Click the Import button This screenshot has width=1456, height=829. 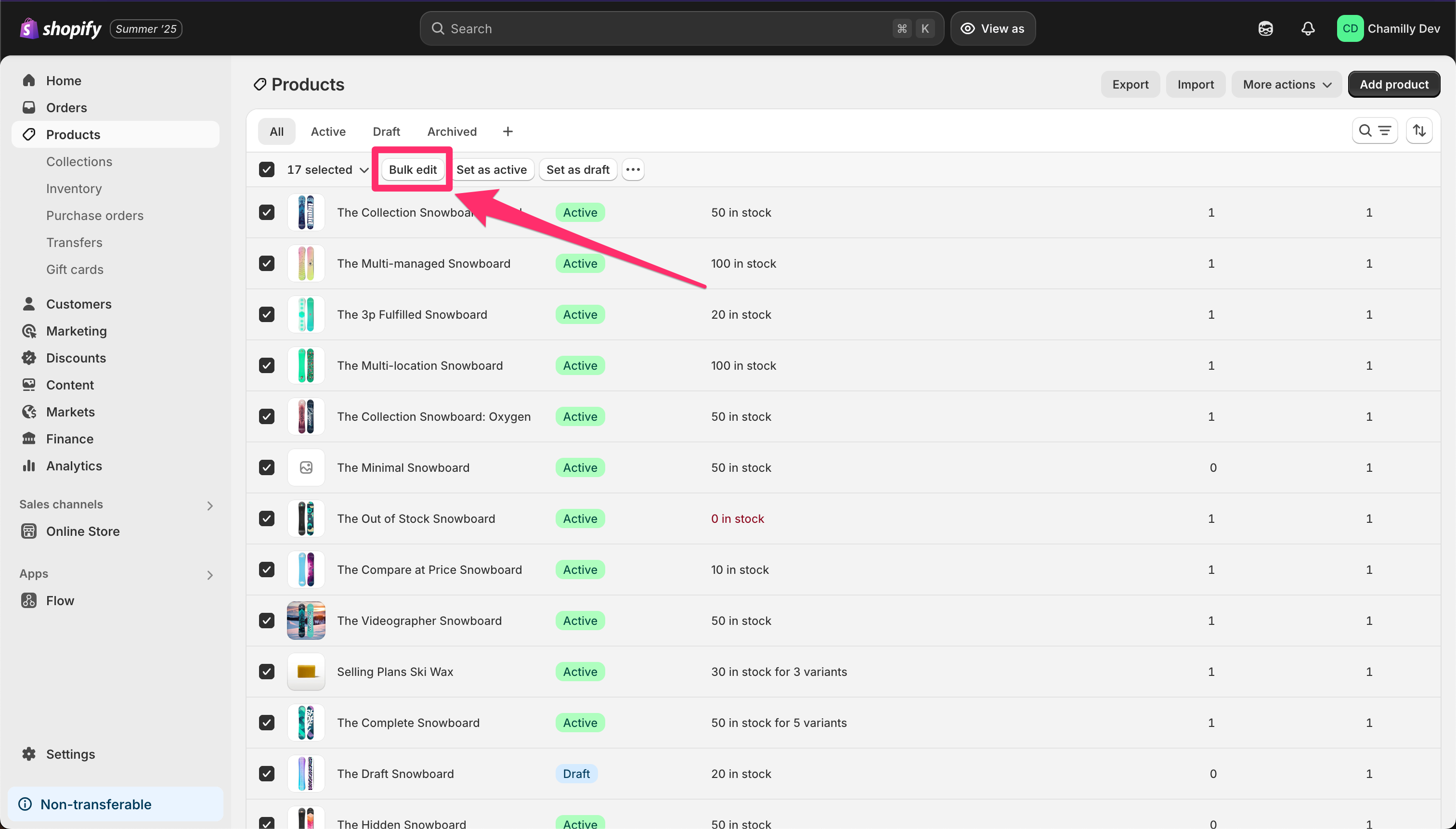(1195, 84)
